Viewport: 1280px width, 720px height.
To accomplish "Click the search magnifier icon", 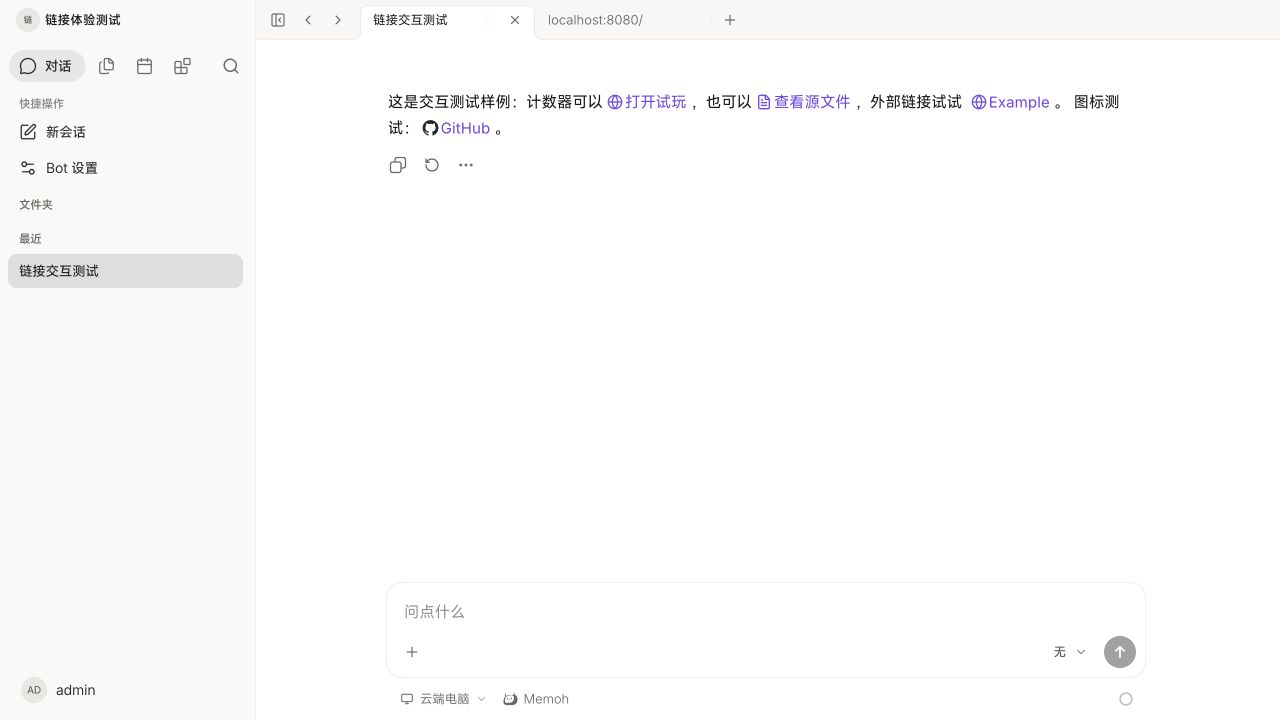I will [x=231, y=66].
